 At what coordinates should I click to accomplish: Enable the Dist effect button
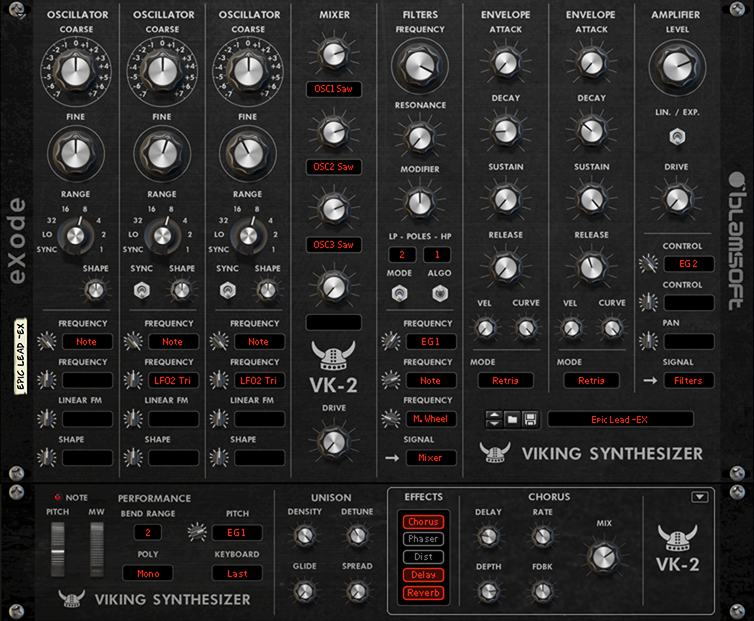click(423, 557)
